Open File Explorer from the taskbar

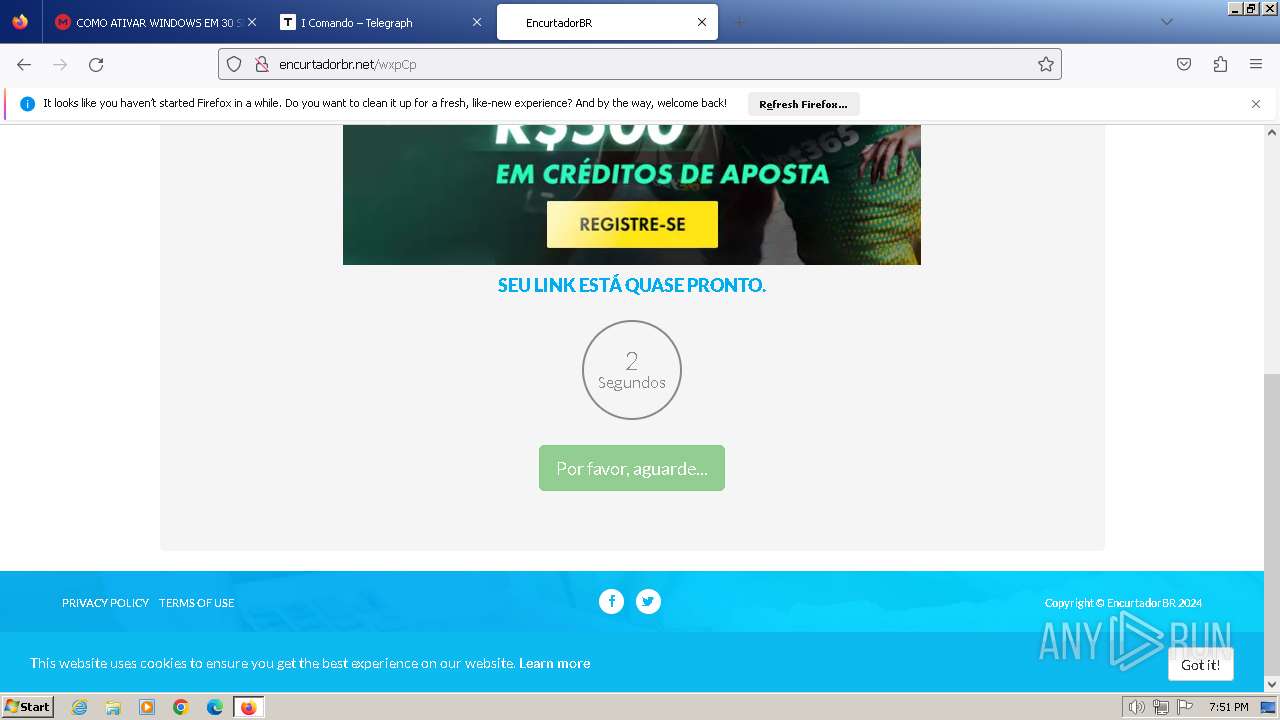tap(113, 707)
